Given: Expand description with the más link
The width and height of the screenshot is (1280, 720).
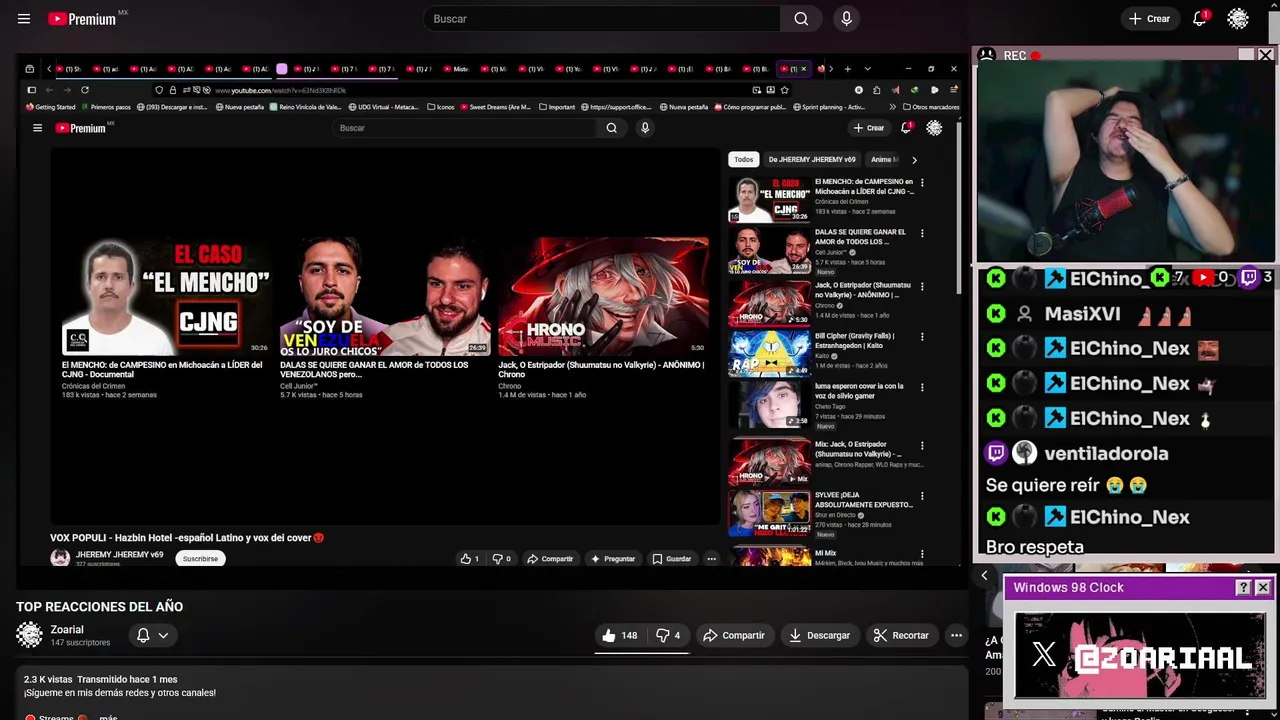Looking at the screenshot, I should pos(108,716).
